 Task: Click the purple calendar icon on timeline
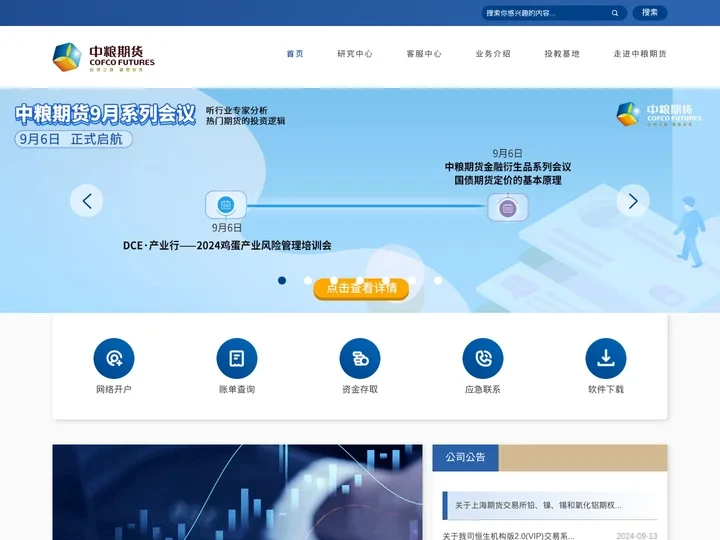508,208
